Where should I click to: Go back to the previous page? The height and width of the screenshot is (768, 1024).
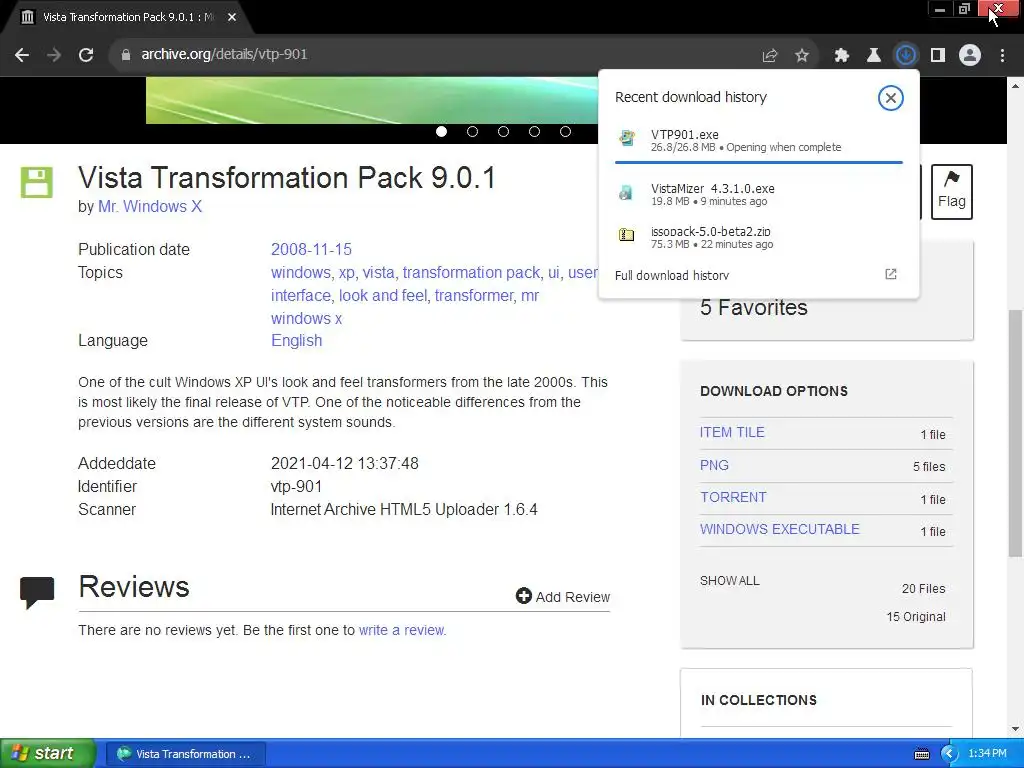(22, 55)
